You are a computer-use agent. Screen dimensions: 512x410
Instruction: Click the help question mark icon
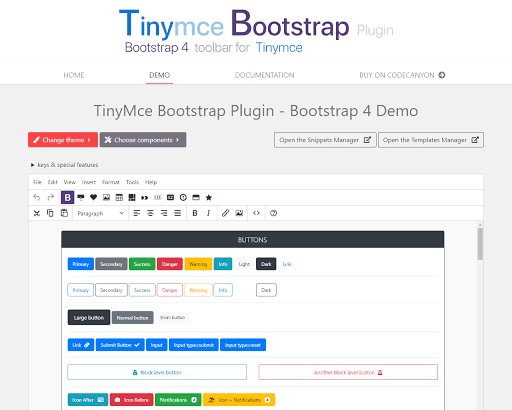tap(273, 213)
